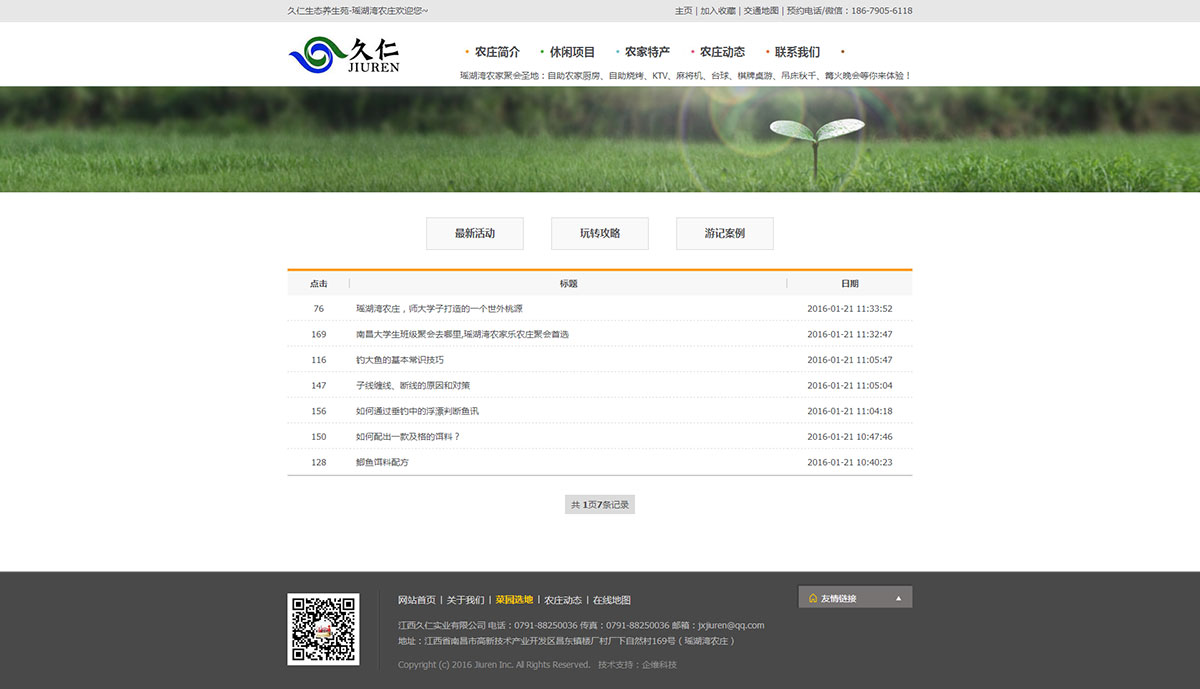Open article 鲫鱼饵料配方
The height and width of the screenshot is (689, 1200).
point(382,463)
